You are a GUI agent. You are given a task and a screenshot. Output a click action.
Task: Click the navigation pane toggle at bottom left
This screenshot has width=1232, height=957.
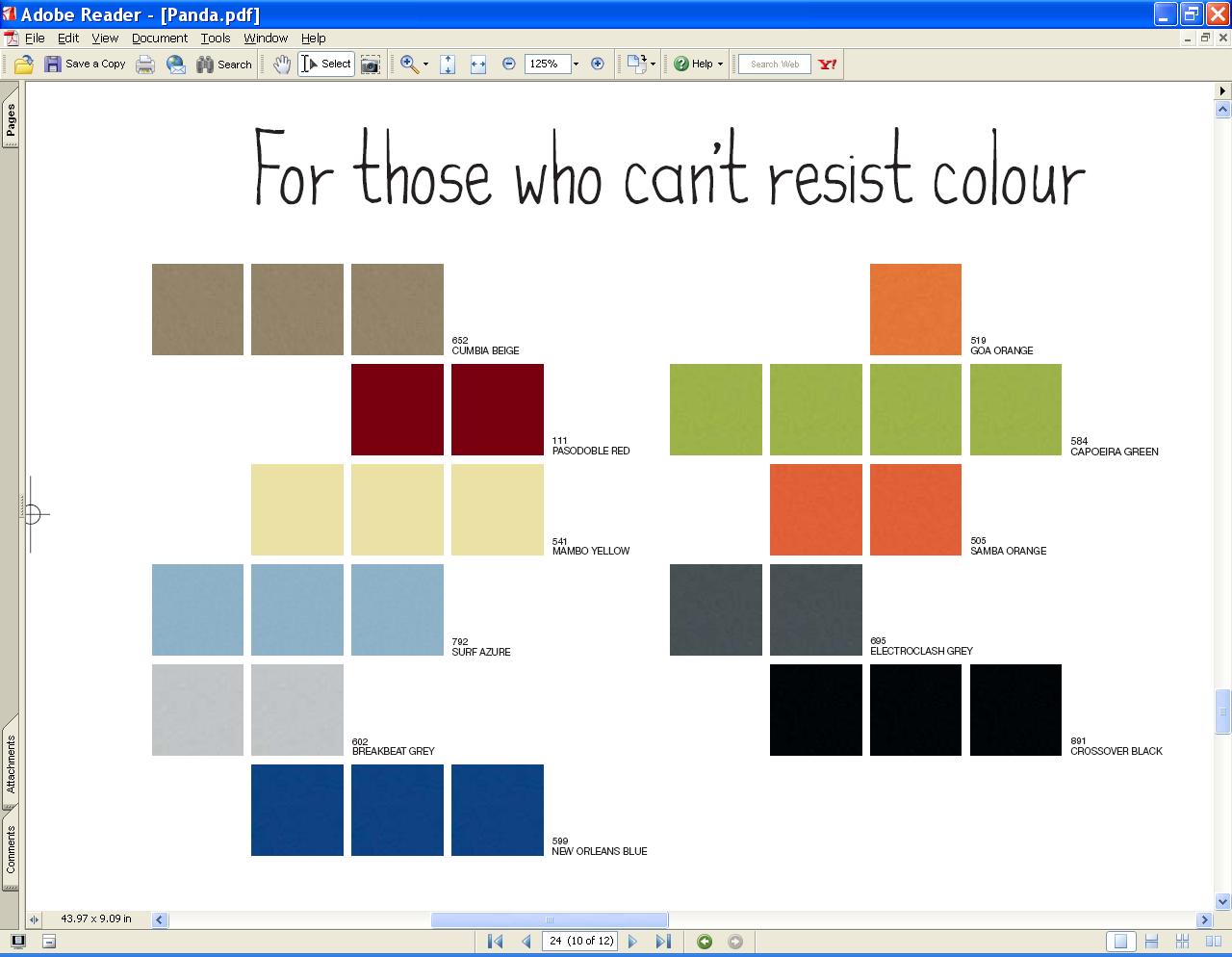(34, 919)
